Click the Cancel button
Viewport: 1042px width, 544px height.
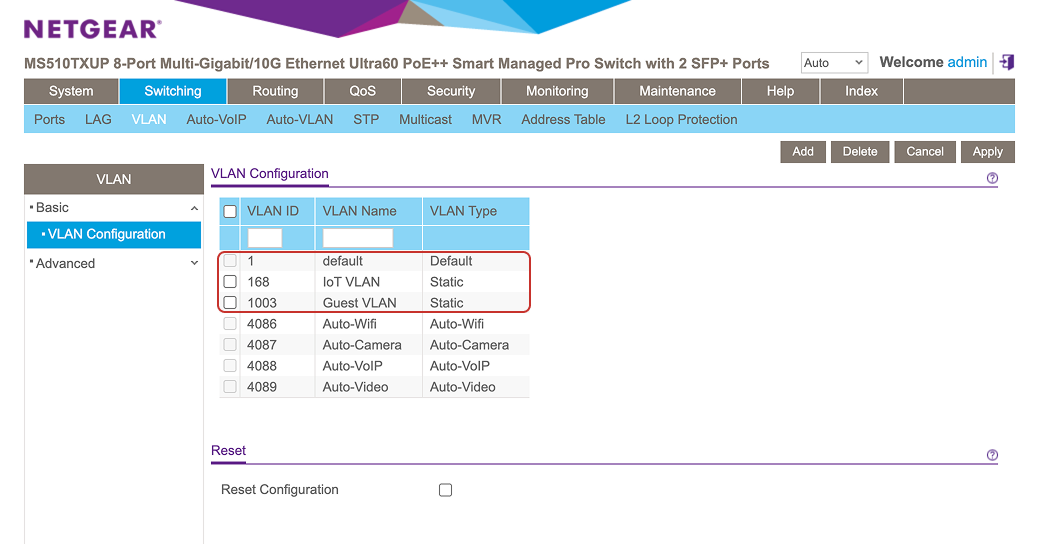925,151
